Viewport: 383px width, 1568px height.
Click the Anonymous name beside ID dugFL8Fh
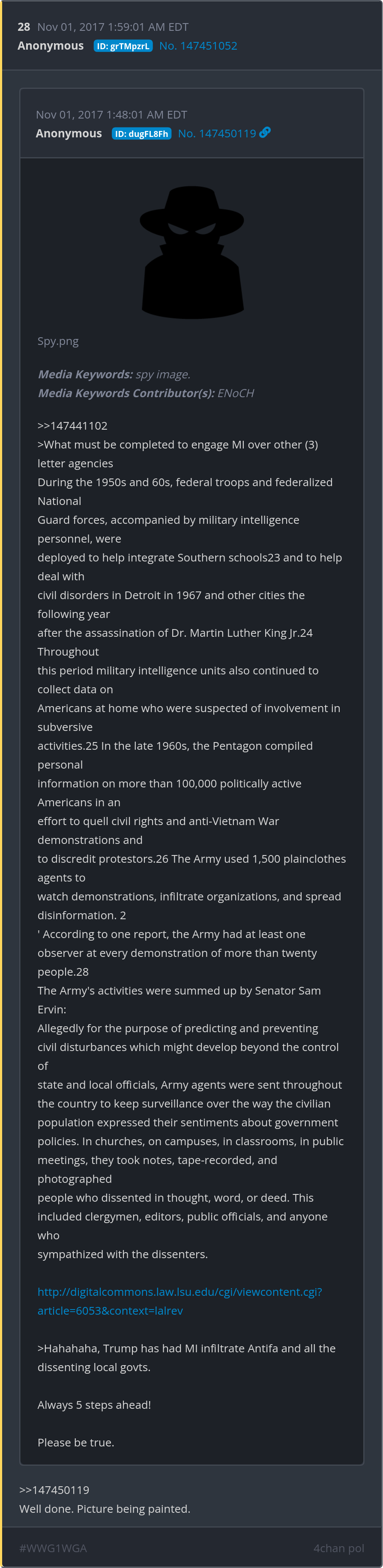tap(69, 133)
